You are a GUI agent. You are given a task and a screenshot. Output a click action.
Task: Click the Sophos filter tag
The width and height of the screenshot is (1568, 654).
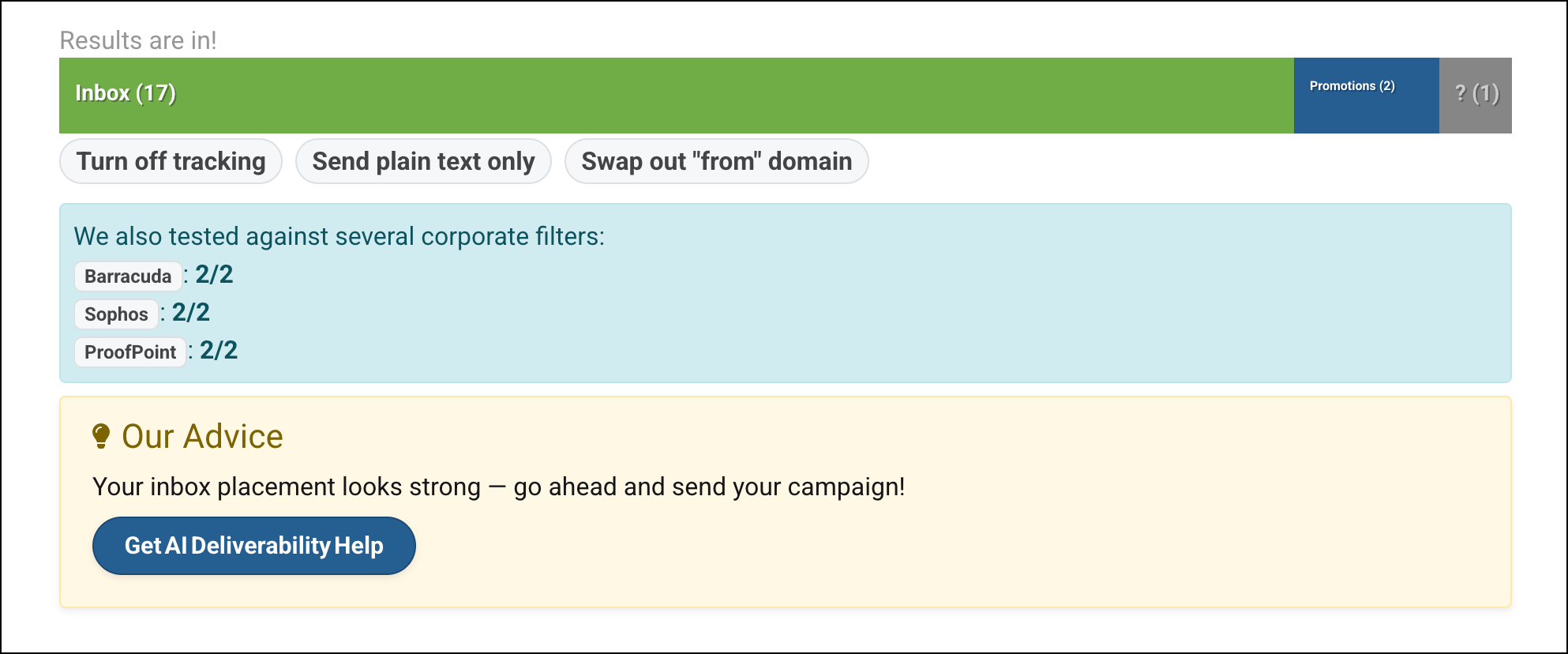click(x=116, y=314)
